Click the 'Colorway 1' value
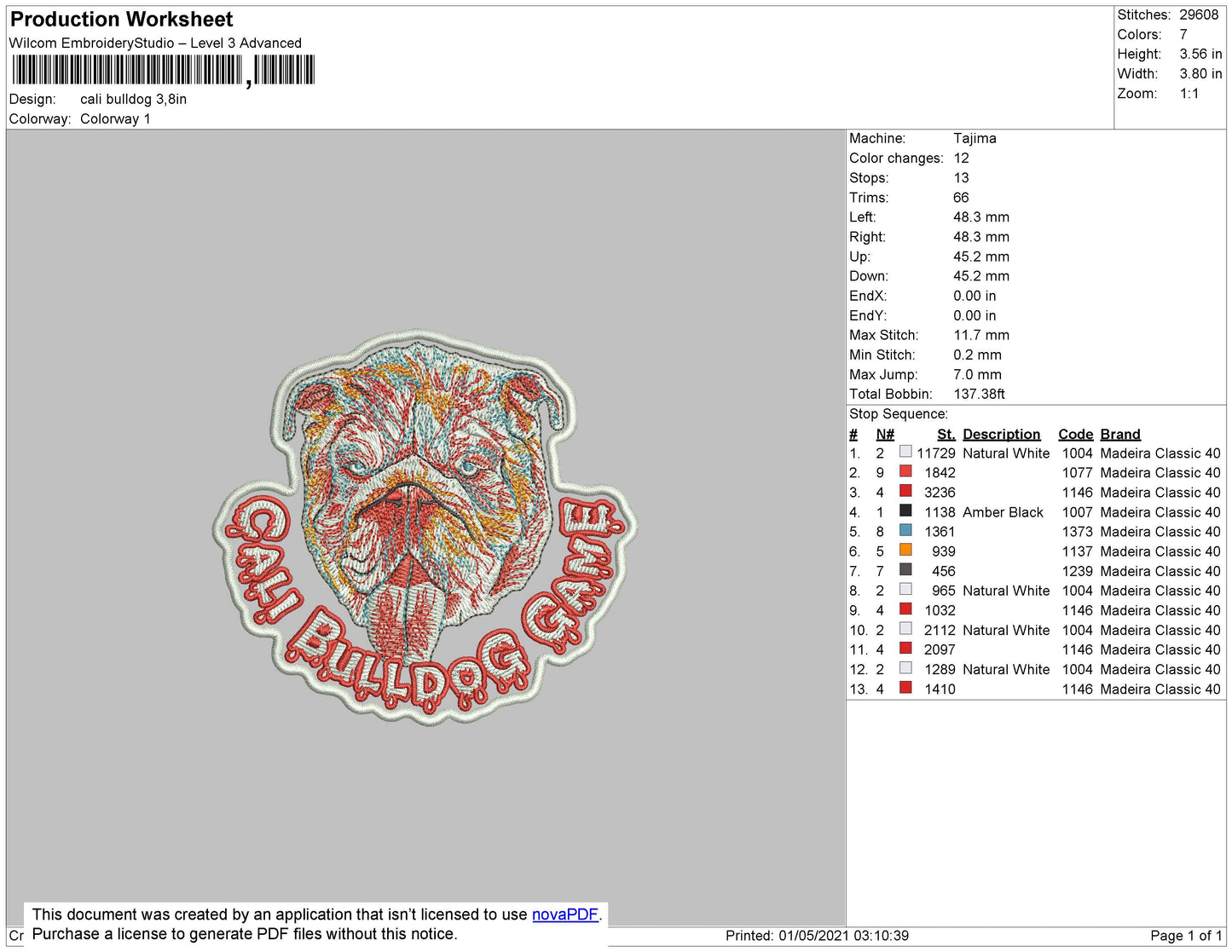The width and height of the screenshot is (1232, 952). 115,119
